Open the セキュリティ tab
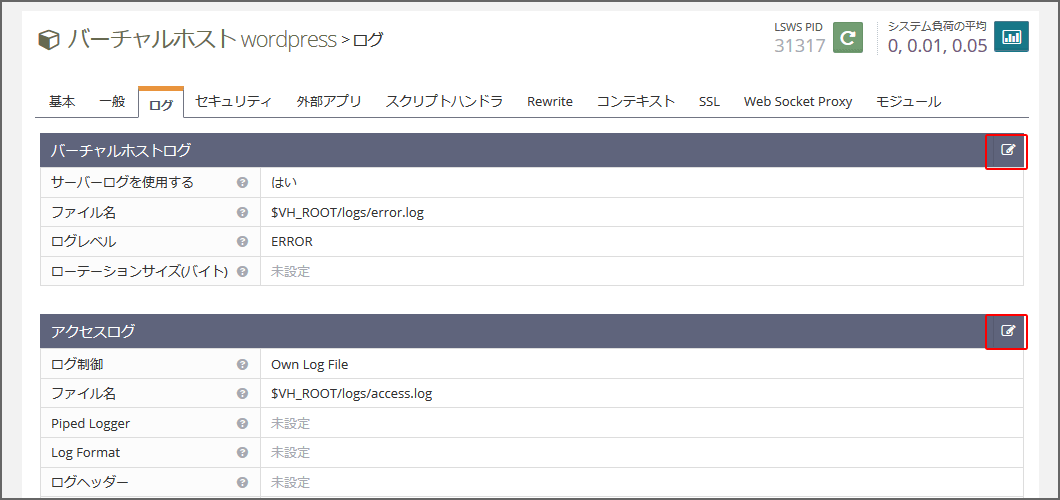Screen dimensions: 1060x500 coord(233,102)
